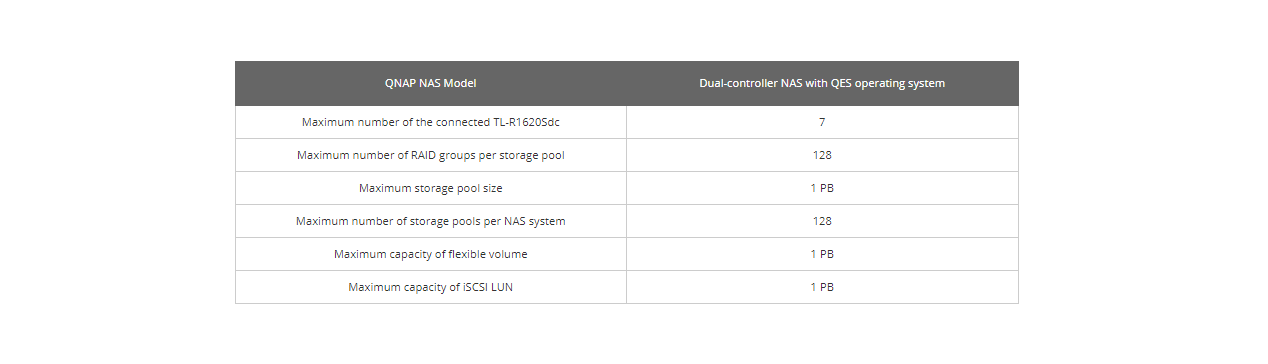Select the 1 PB iSCSI LUN value

(x=822, y=287)
